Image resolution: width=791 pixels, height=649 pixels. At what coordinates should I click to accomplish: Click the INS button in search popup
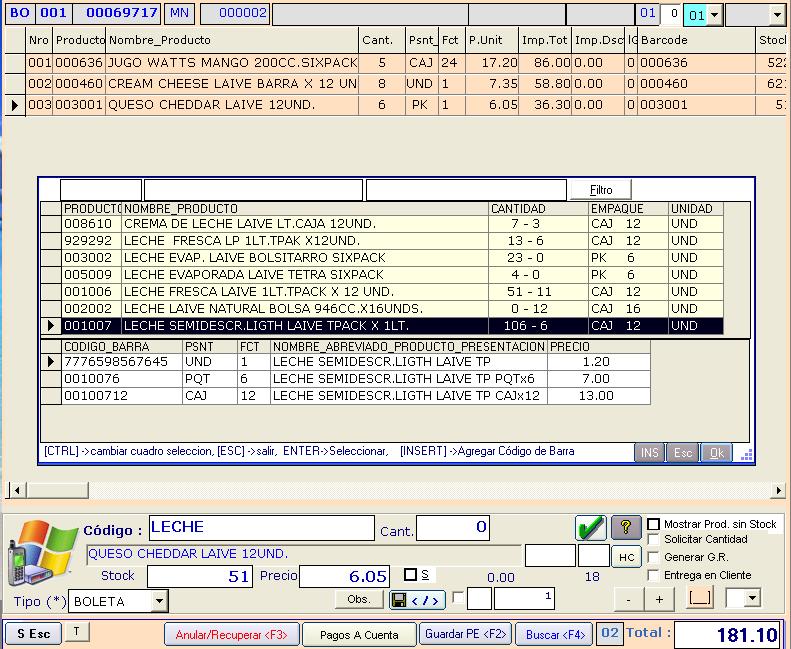(649, 453)
